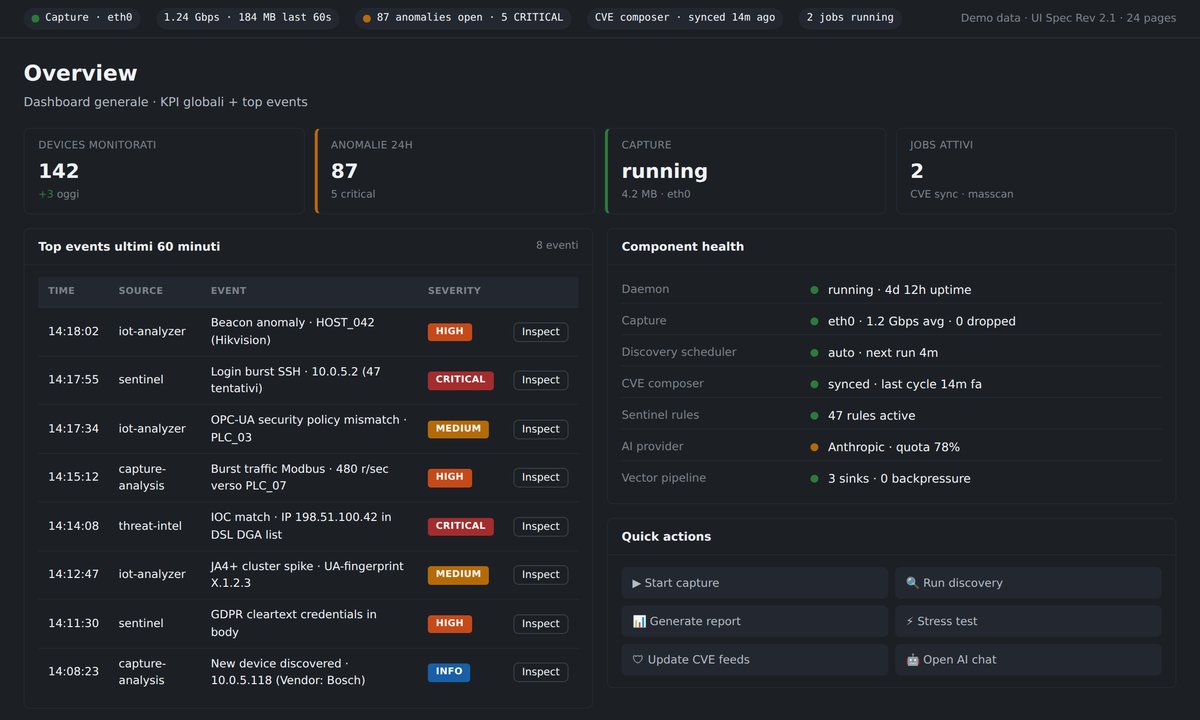Click the Run discovery quick action
This screenshot has height=720, width=1200.
tap(1028, 583)
